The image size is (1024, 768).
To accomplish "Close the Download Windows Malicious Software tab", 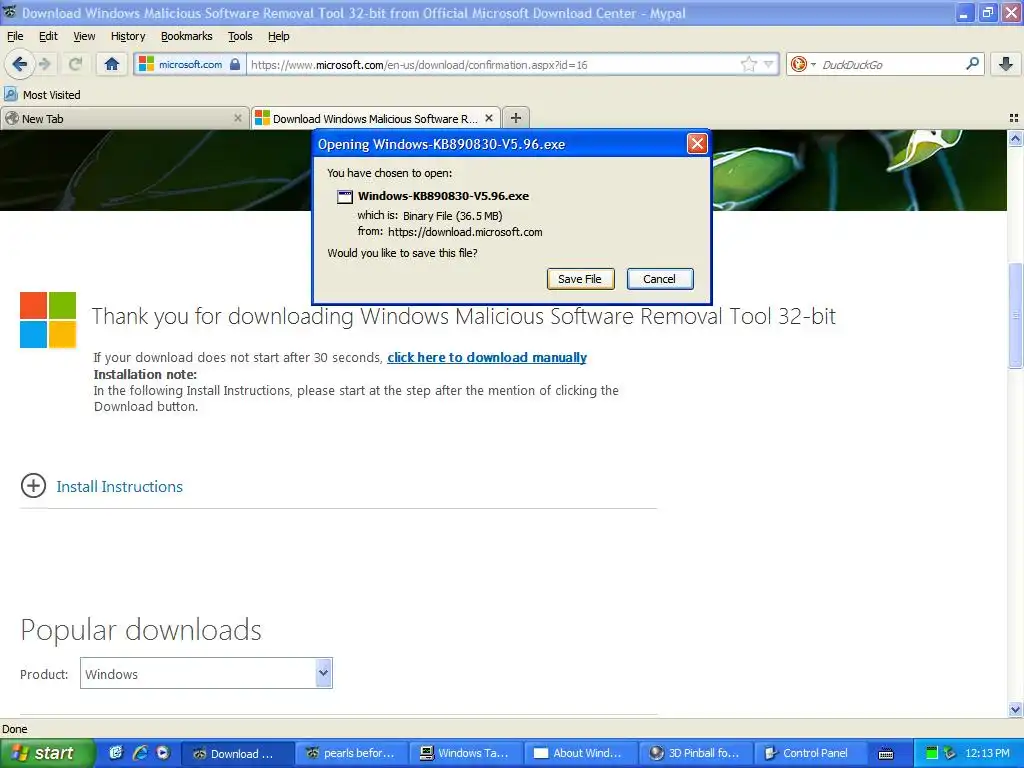I will (489, 118).
